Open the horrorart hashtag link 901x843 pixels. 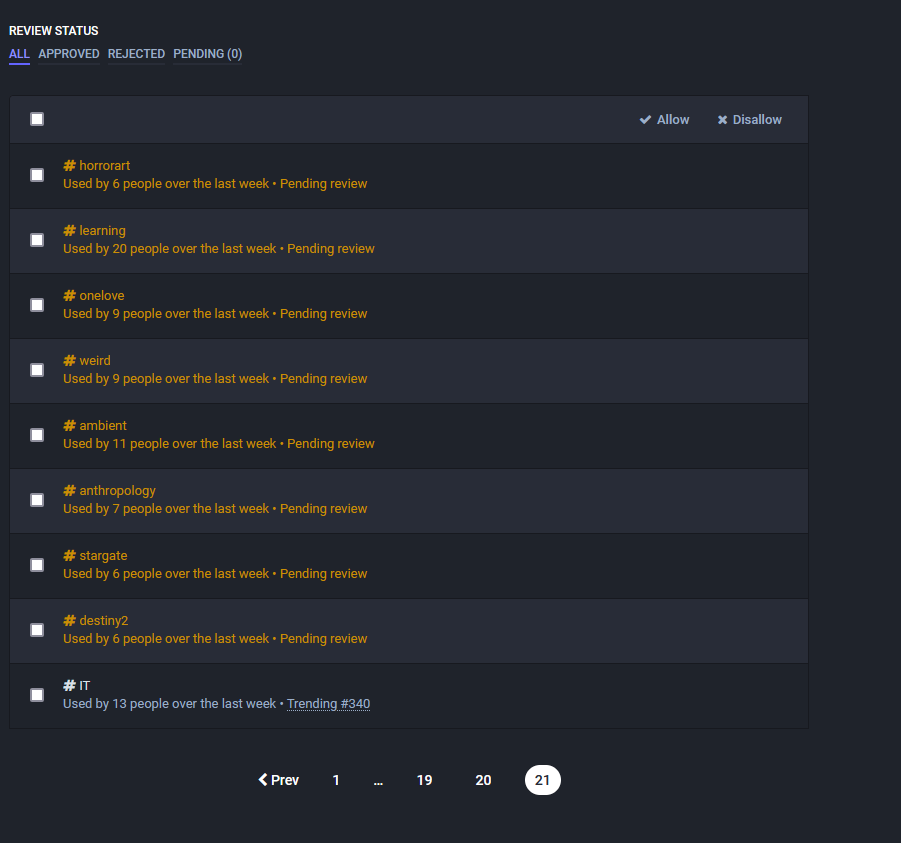click(97, 165)
